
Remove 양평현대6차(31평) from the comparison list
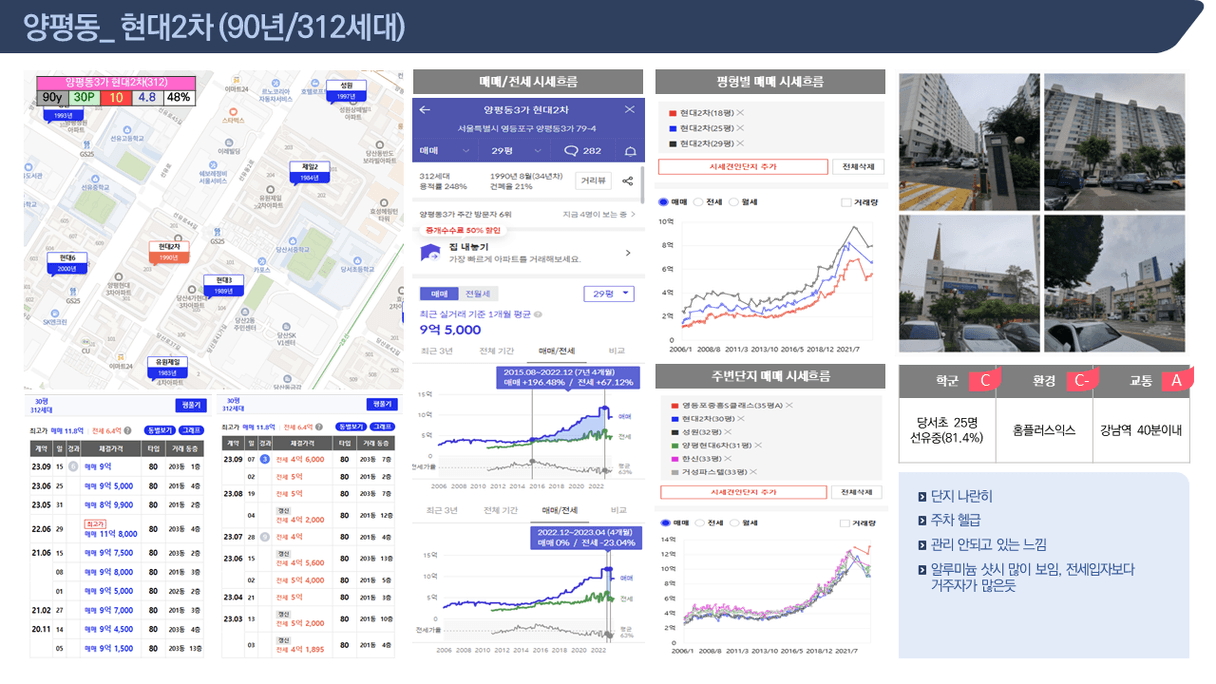[757, 445]
